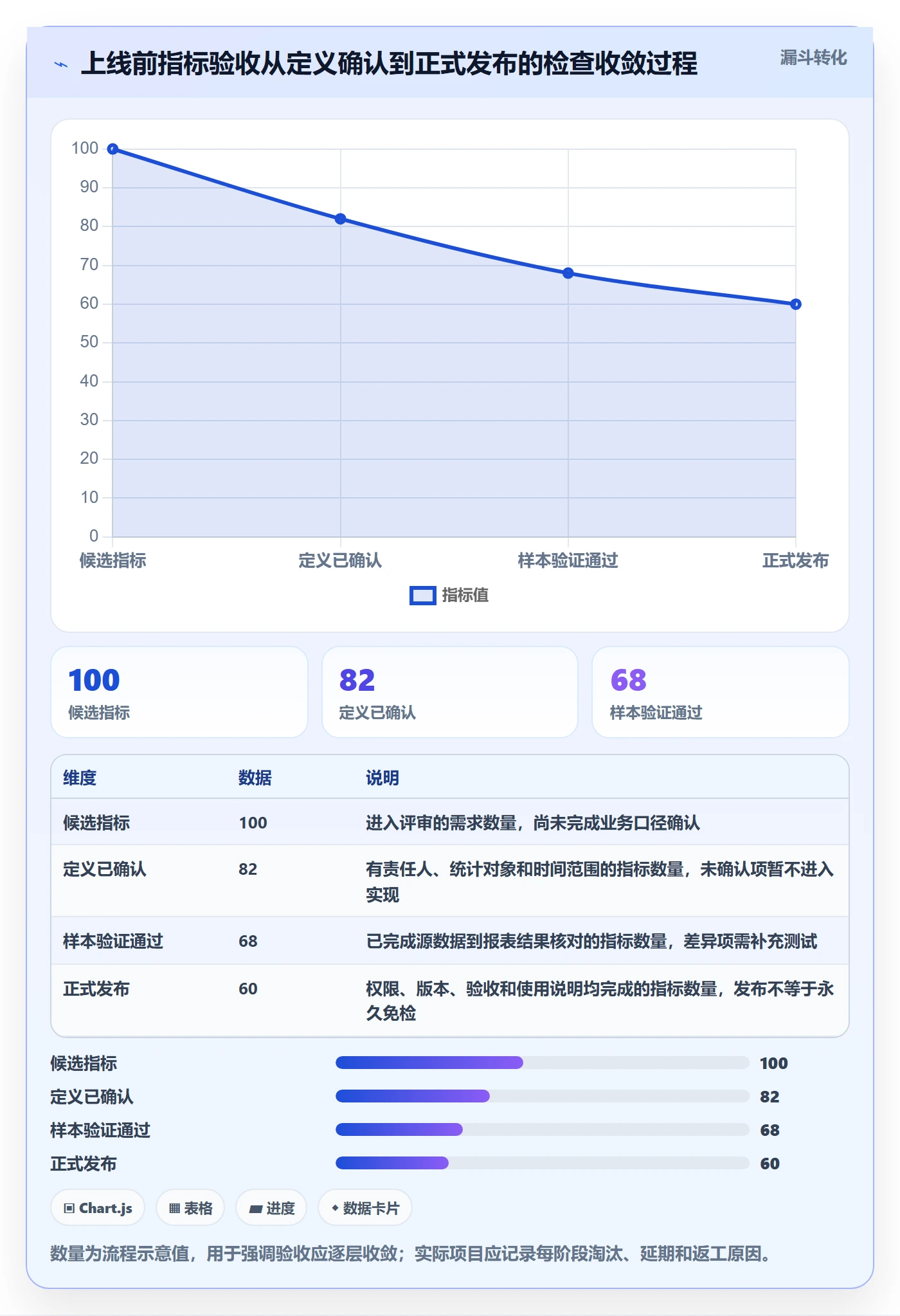The height and width of the screenshot is (1316, 900).
Task: Click the 正式发布 progress bar
Action: pos(543,1163)
